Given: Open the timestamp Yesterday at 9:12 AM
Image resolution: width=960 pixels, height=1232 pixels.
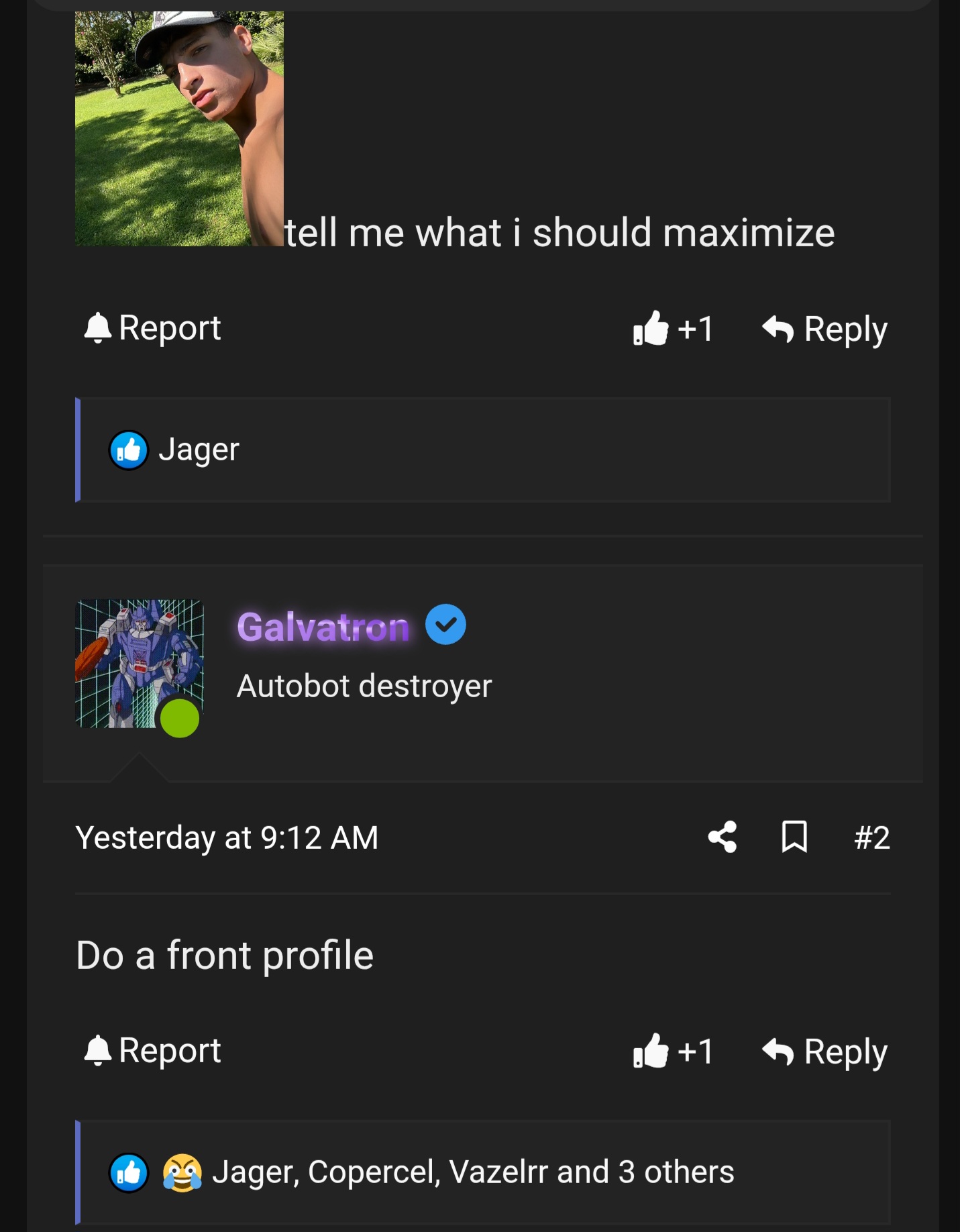Looking at the screenshot, I should [227, 837].
